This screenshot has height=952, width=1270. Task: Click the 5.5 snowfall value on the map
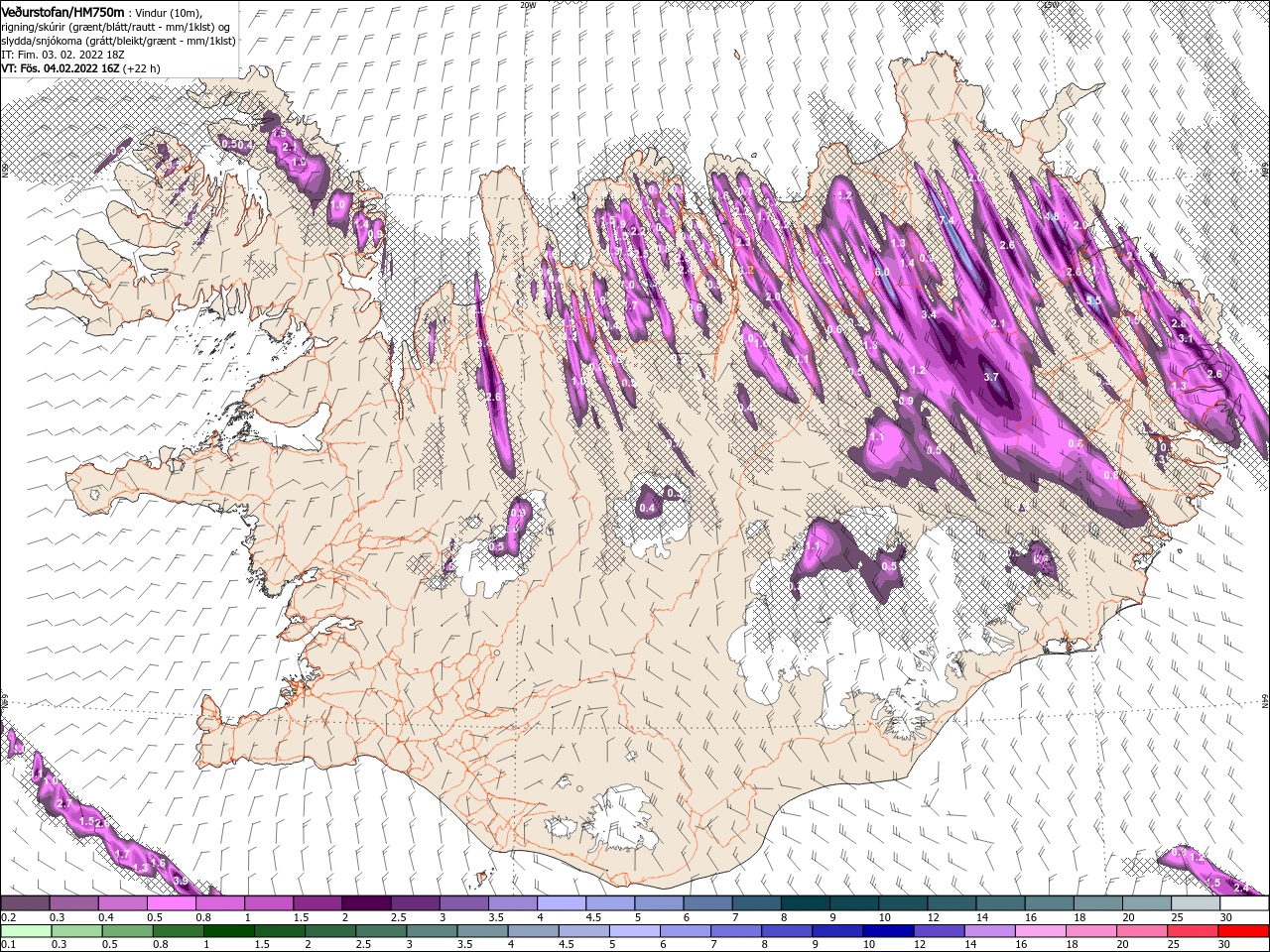tap(1093, 300)
